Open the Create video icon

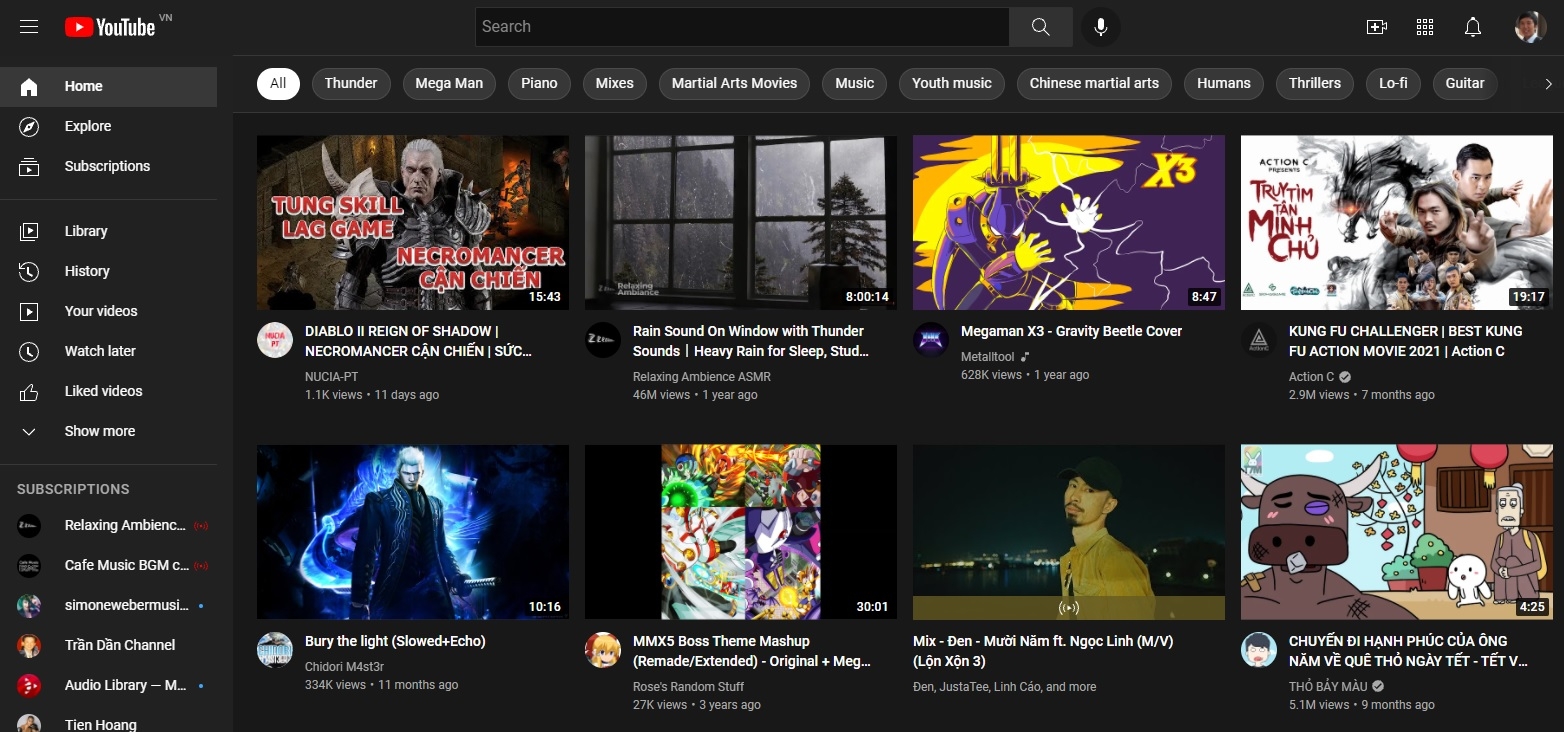[x=1377, y=27]
